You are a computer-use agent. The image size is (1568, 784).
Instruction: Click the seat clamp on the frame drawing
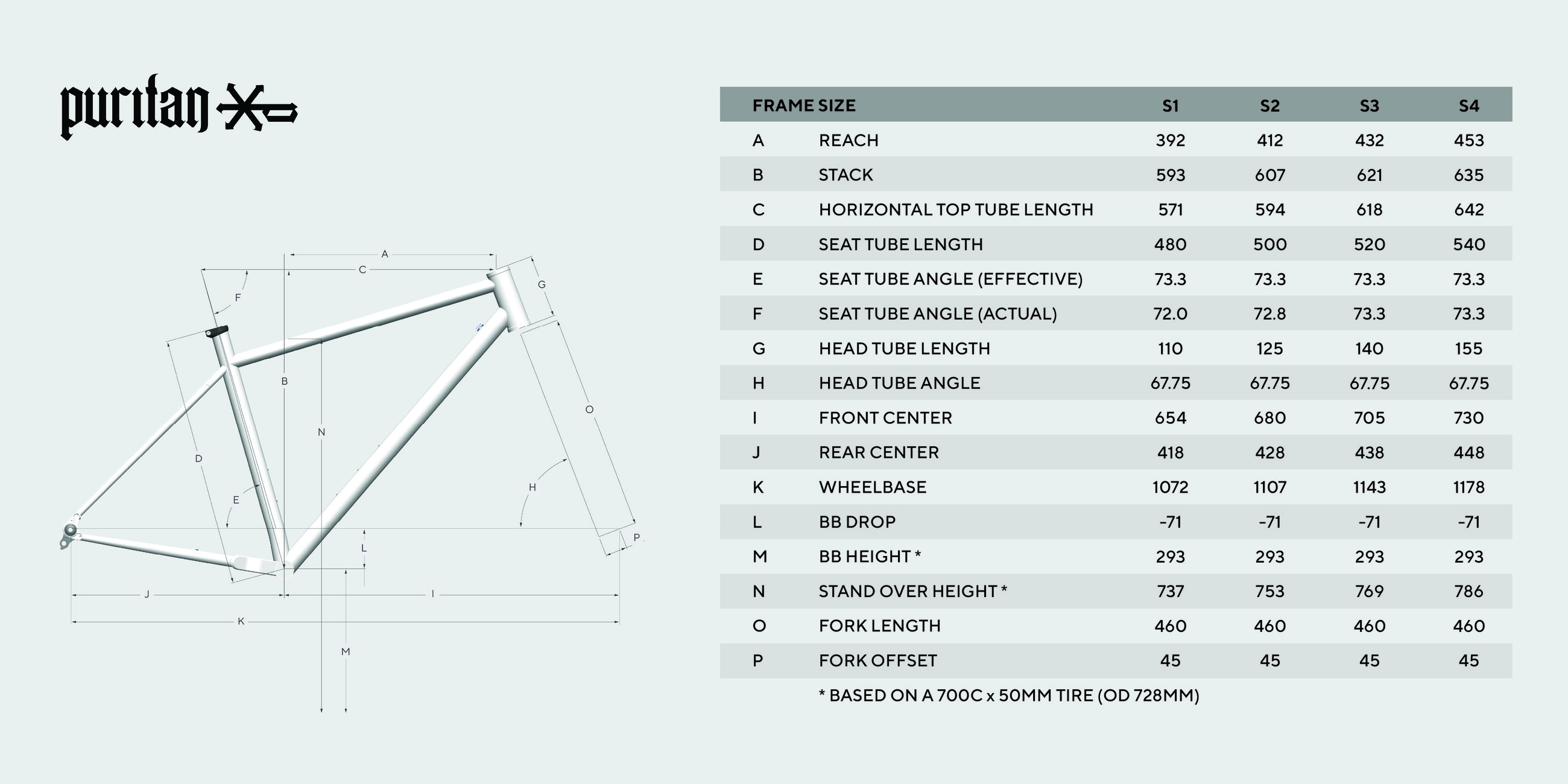217,332
